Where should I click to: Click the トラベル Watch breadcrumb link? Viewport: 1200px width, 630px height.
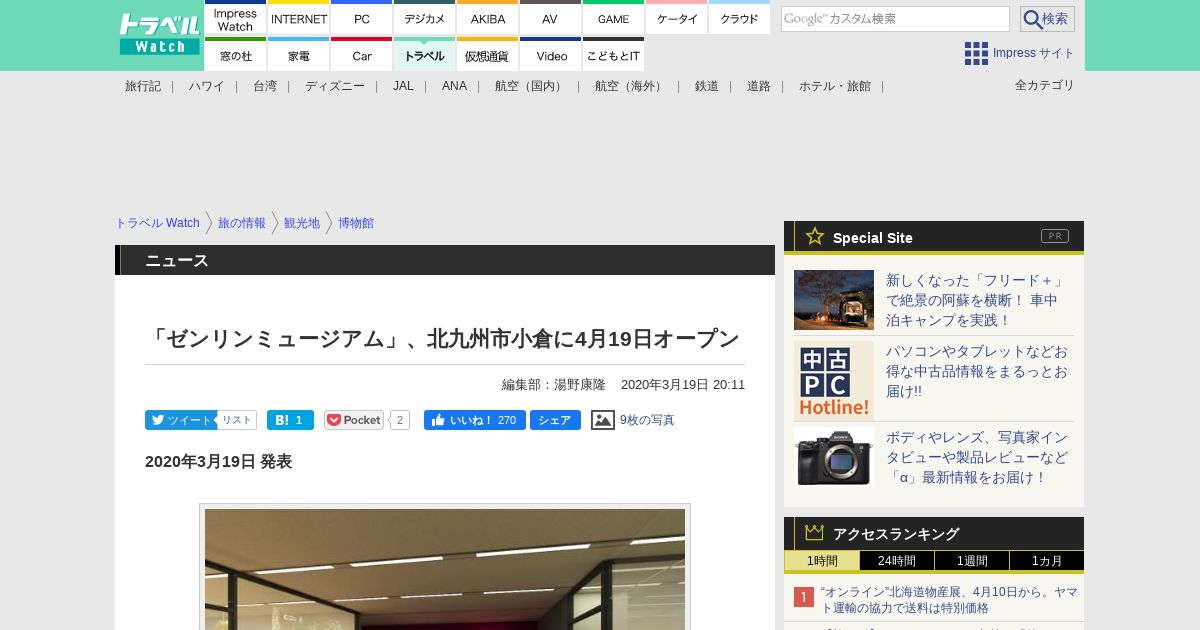[x=157, y=223]
